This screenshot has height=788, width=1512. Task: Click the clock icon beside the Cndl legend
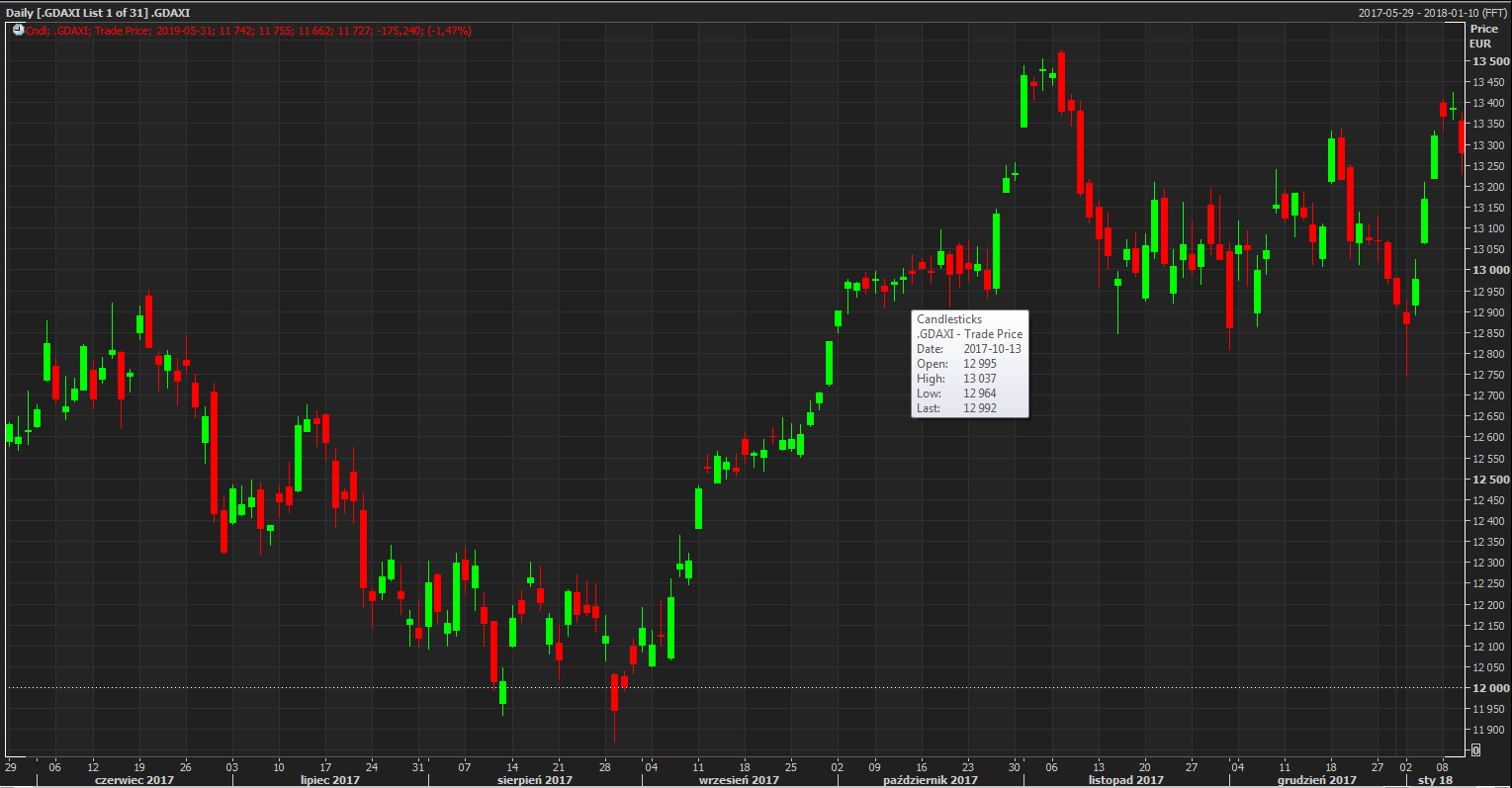(18, 31)
